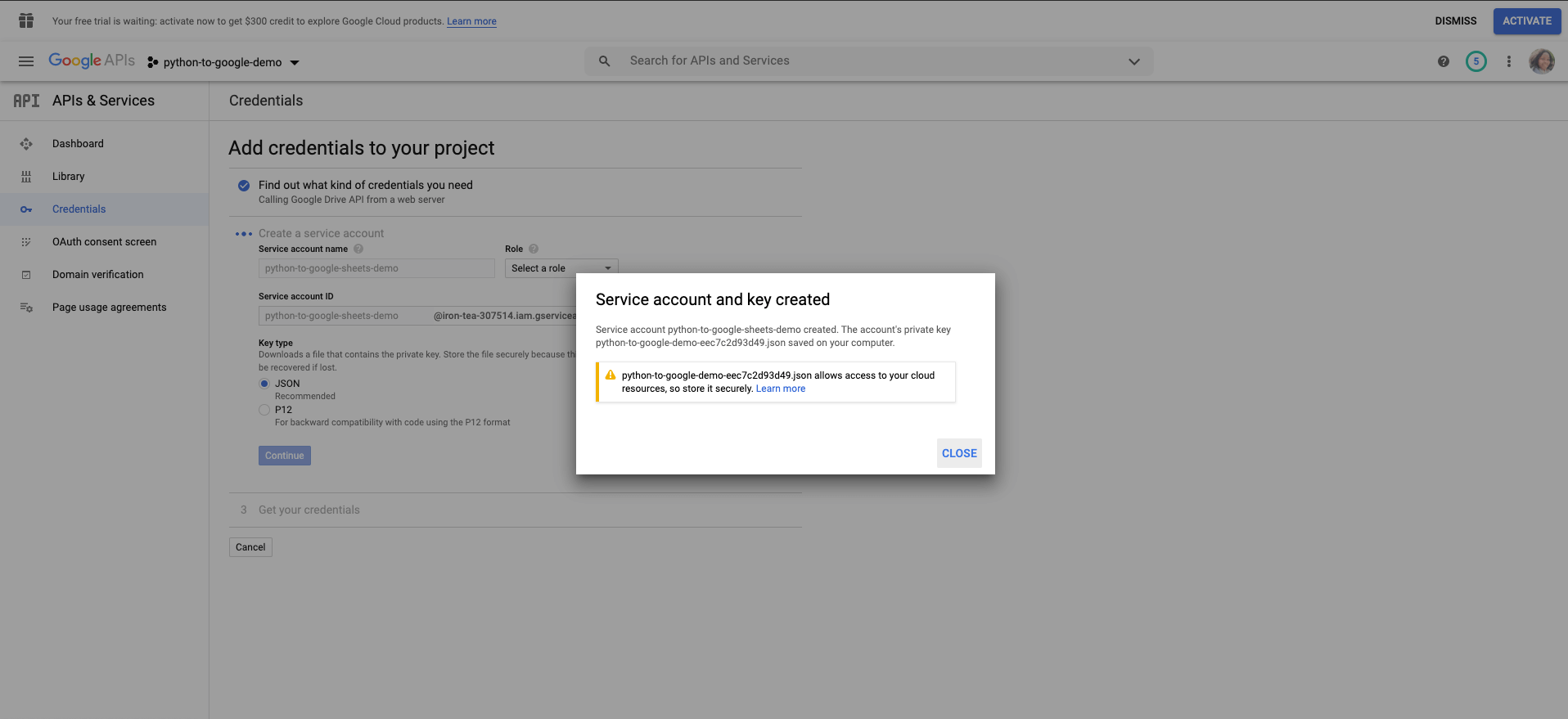
Task: Click Learn more link in the dialog warning
Action: [781, 389]
